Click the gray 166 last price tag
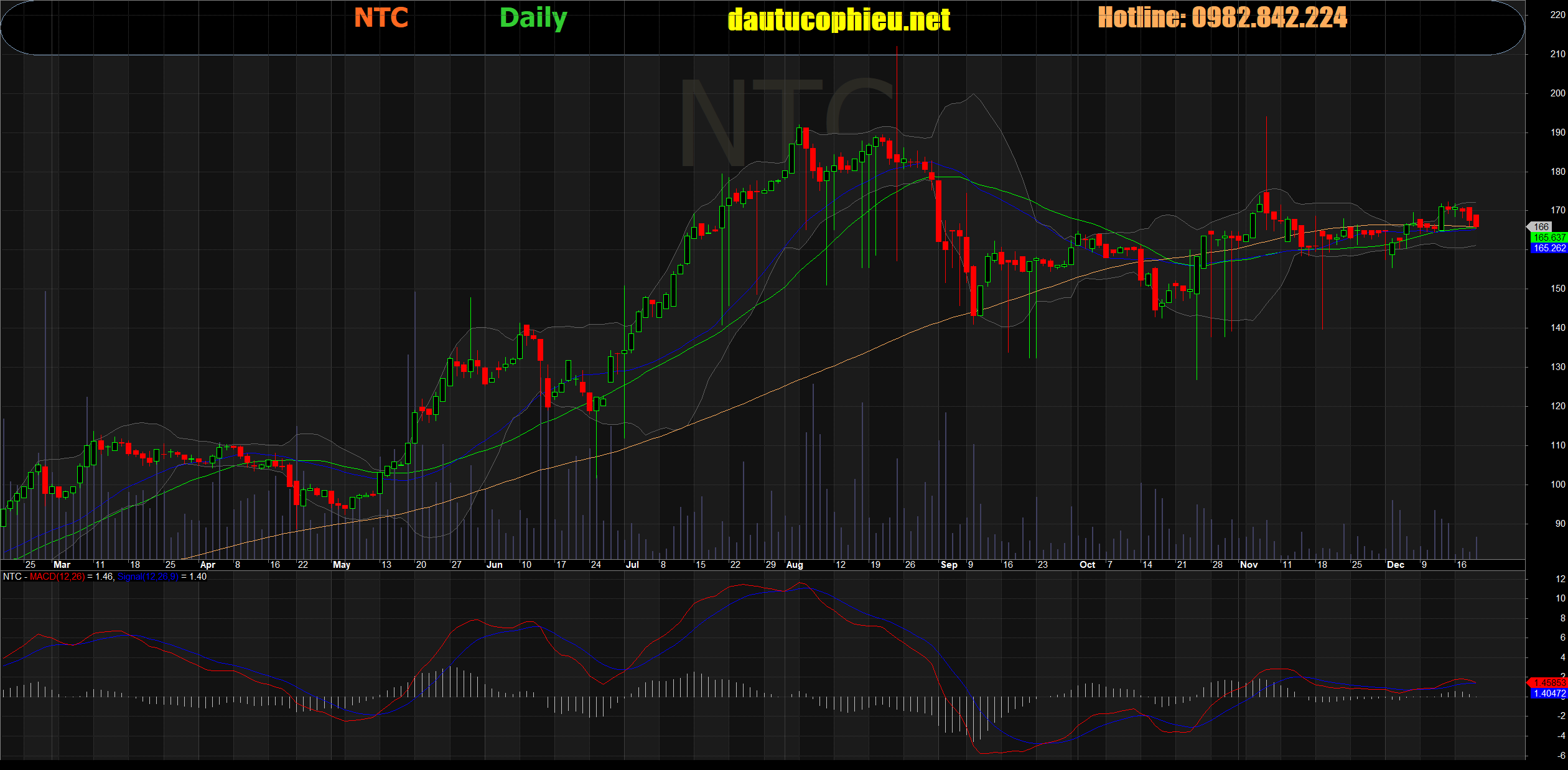Screen dimensions: 1568x770 [x=1541, y=227]
